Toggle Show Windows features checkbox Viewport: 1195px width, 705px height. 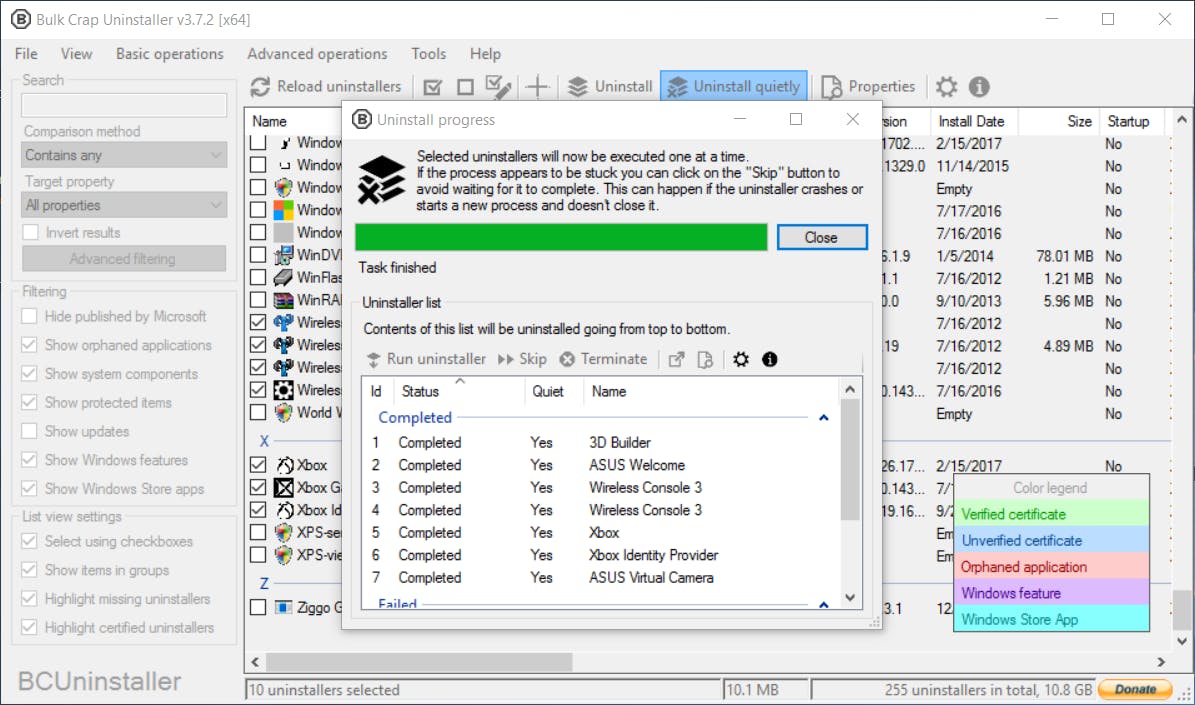(x=29, y=460)
